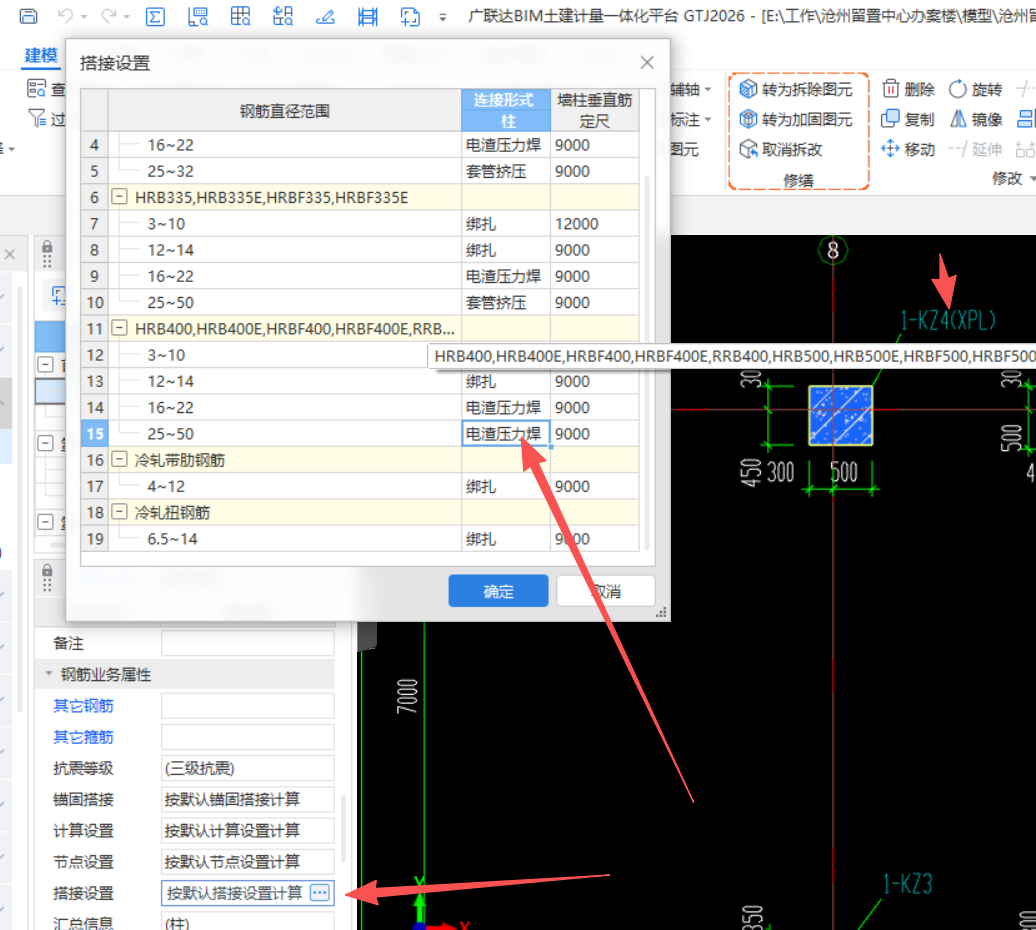Toggle the lower property panel lock icon
Screen dimensions: 1036x930
click(47, 571)
